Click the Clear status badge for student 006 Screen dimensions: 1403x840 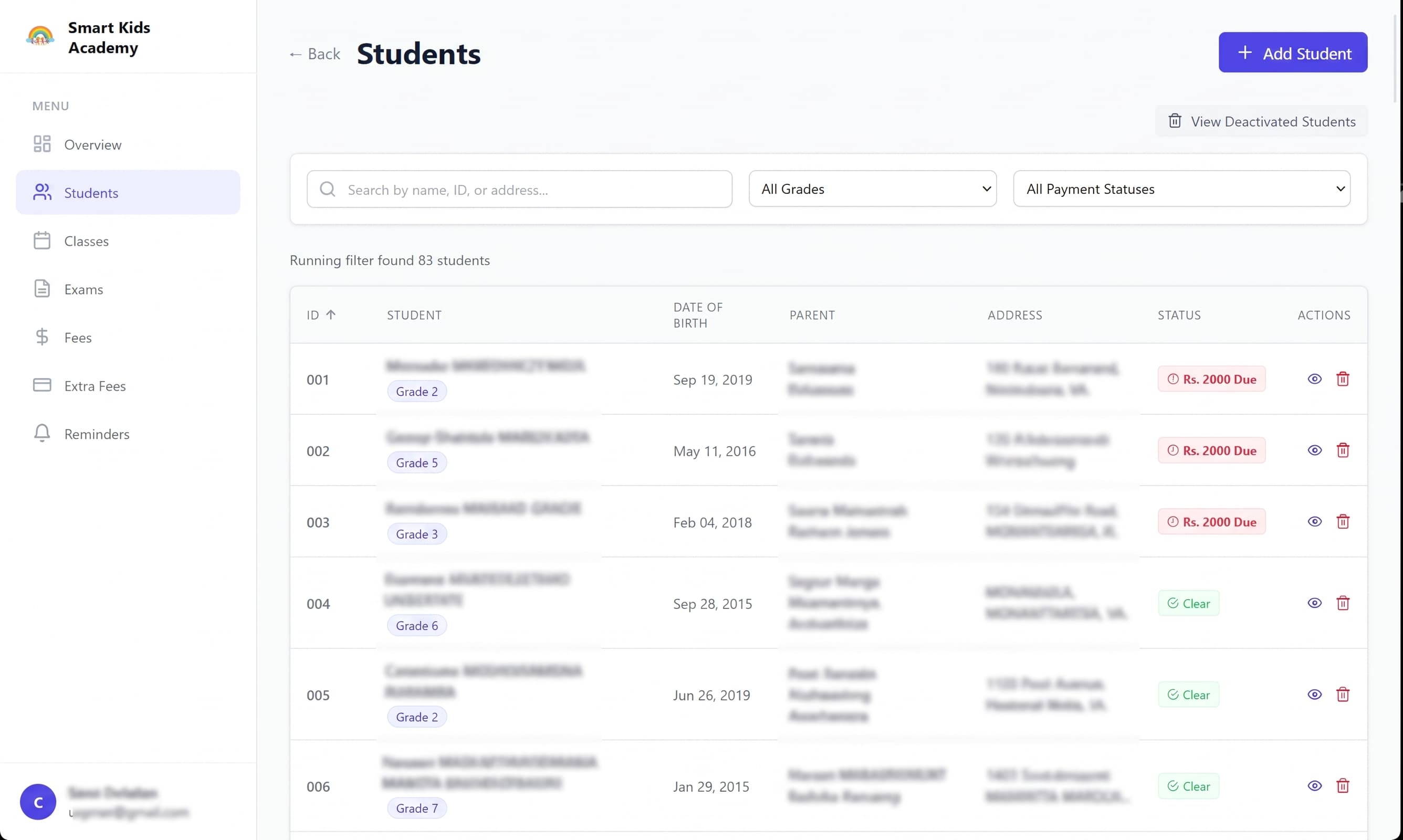coord(1188,785)
